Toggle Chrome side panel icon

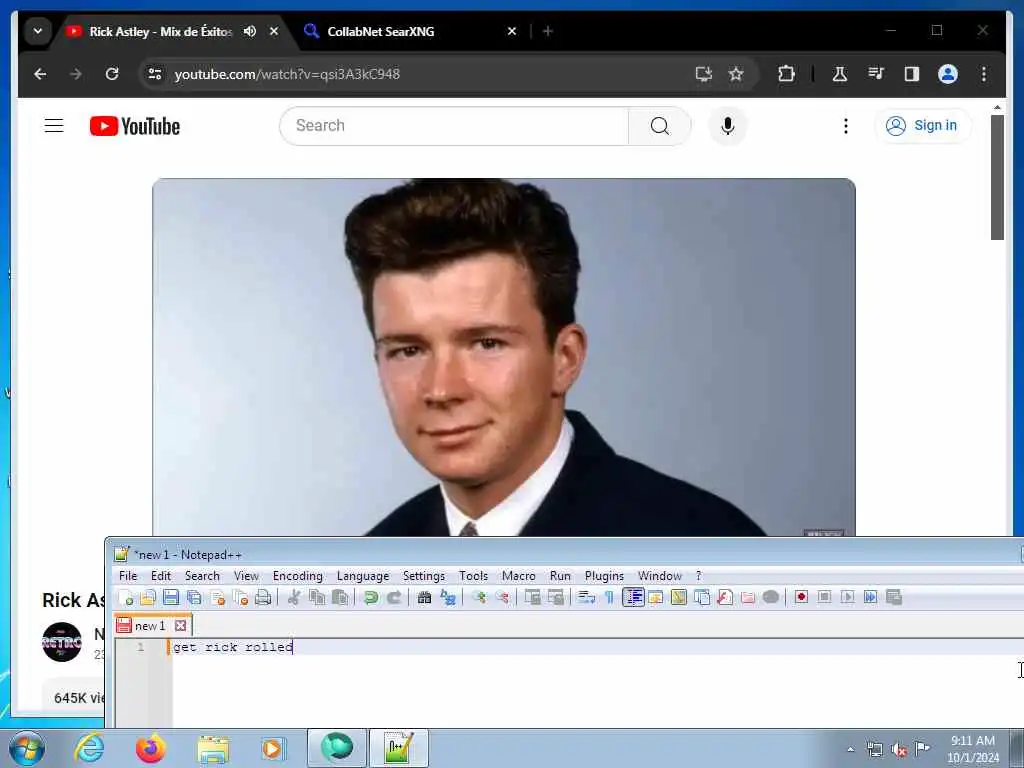tap(912, 74)
